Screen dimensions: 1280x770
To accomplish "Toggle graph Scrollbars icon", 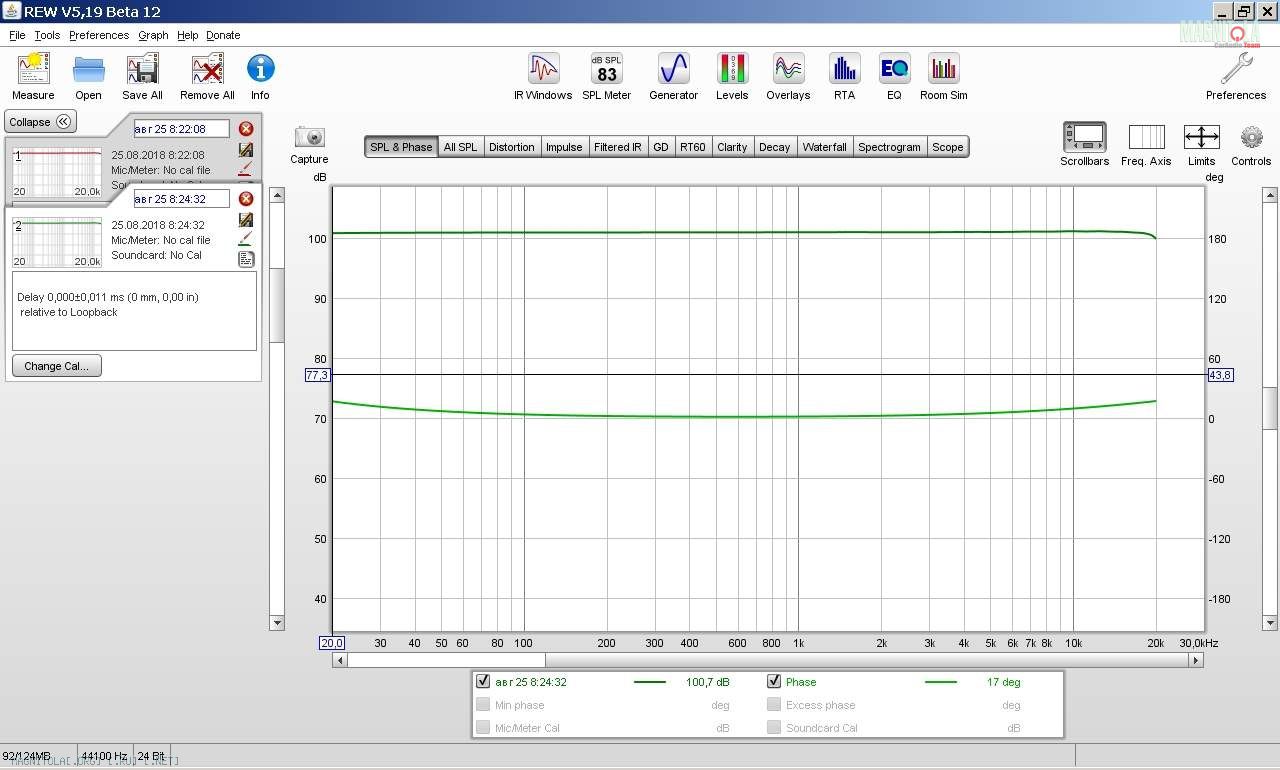I will pos(1084,137).
